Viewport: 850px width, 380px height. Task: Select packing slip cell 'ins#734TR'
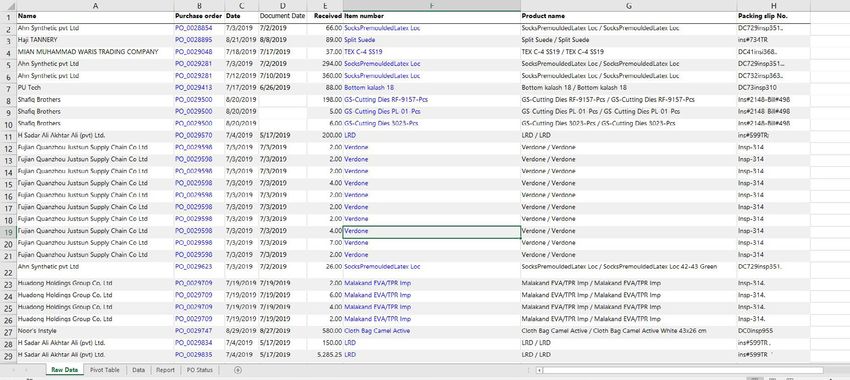pos(774,40)
